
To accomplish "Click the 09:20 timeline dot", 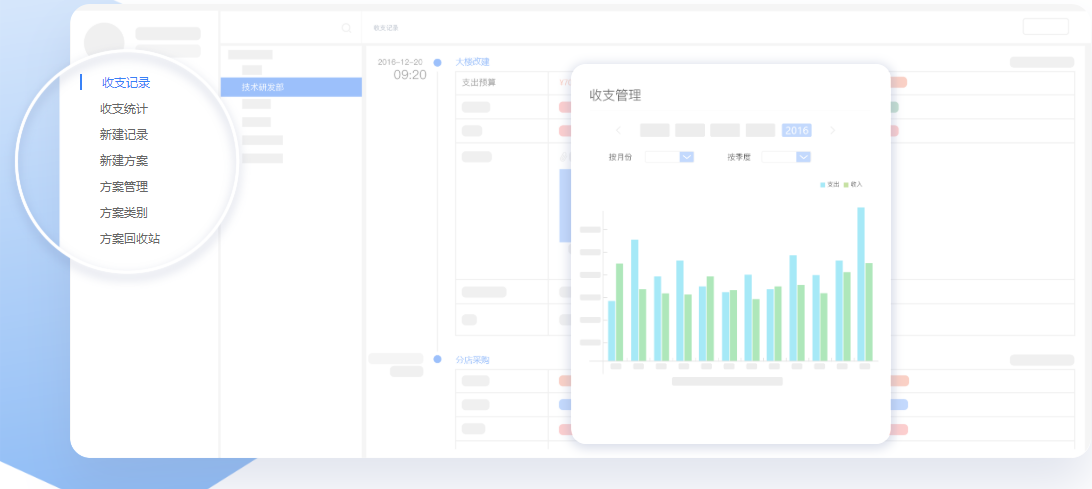I will click(437, 62).
